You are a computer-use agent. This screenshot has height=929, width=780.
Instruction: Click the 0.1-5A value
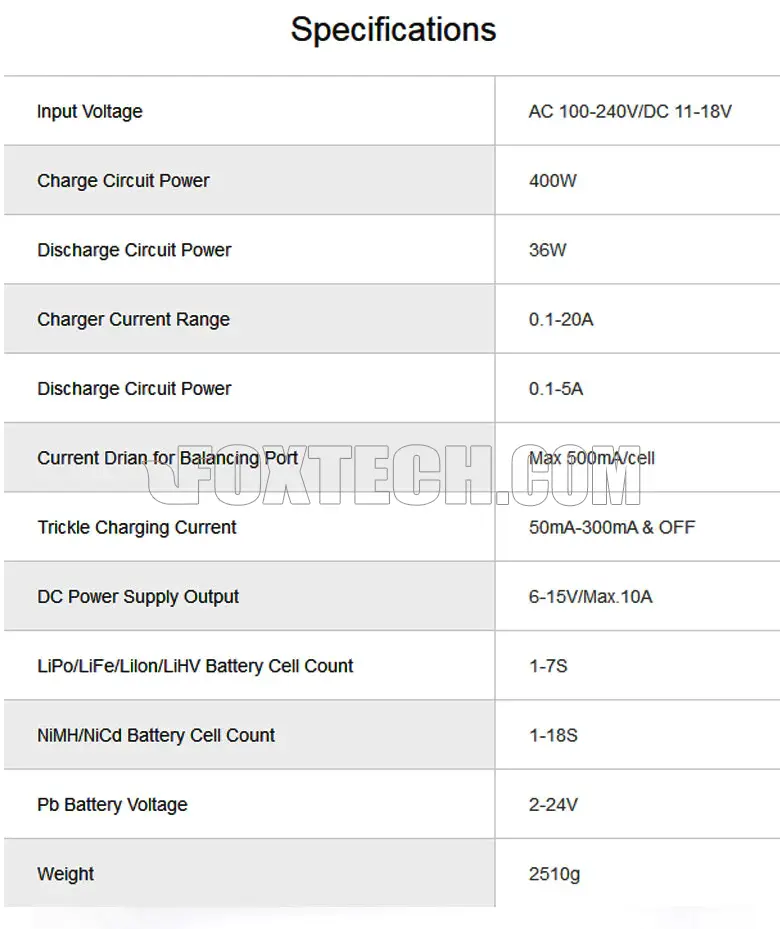[x=556, y=389]
